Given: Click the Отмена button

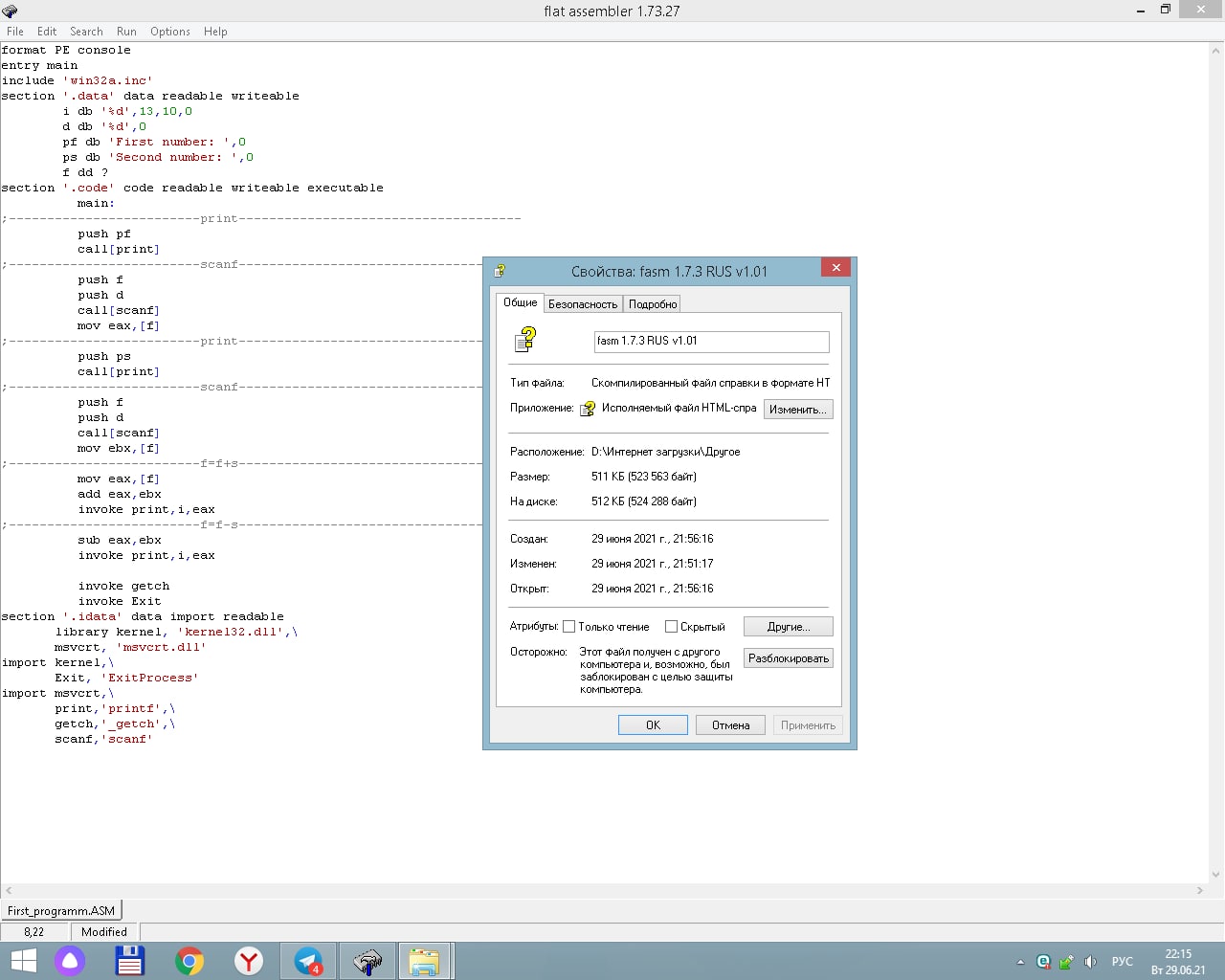Looking at the screenshot, I should click(730, 725).
